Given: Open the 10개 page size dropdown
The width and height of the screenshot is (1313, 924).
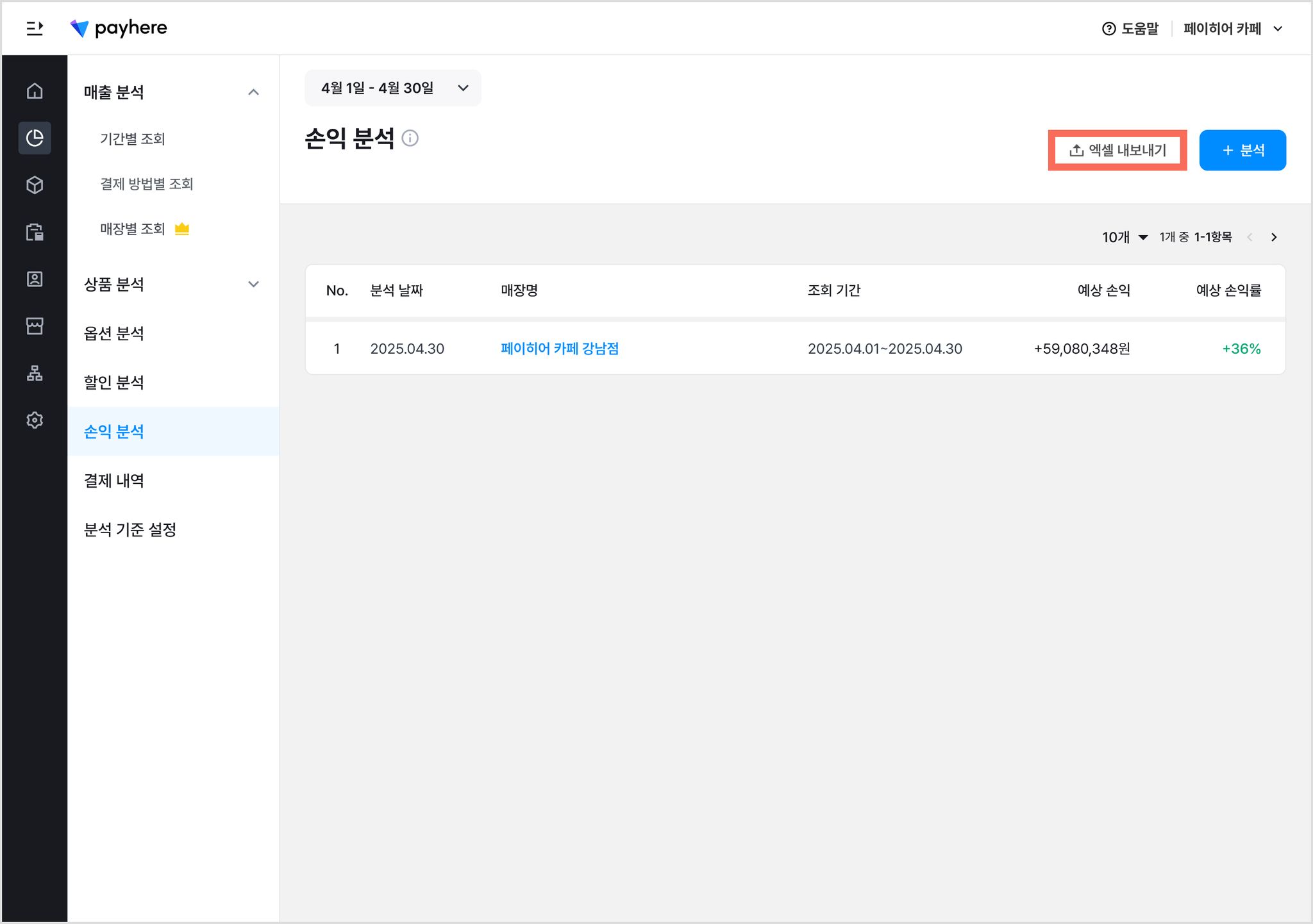Looking at the screenshot, I should pyautogui.click(x=1125, y=237).
